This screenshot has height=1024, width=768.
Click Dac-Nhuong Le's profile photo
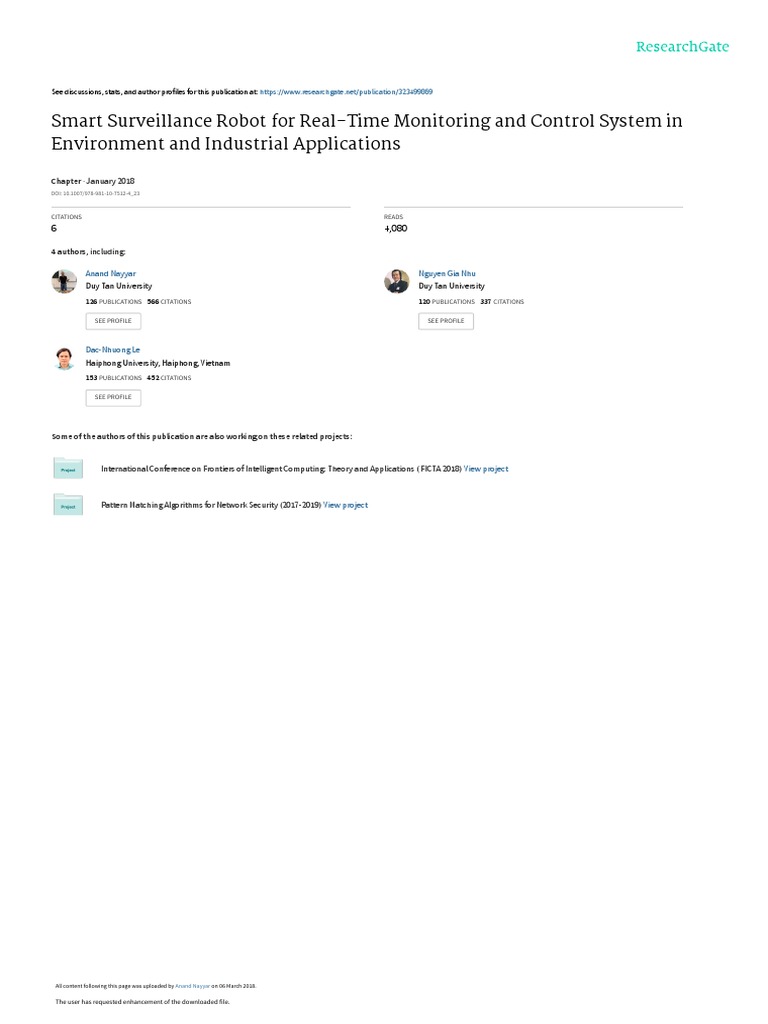[x=64, y=358]
